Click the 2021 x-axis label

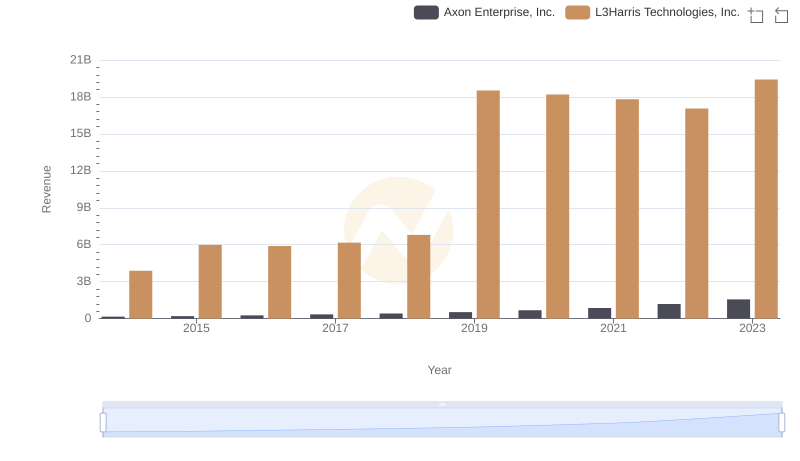(x=613, y=328)
